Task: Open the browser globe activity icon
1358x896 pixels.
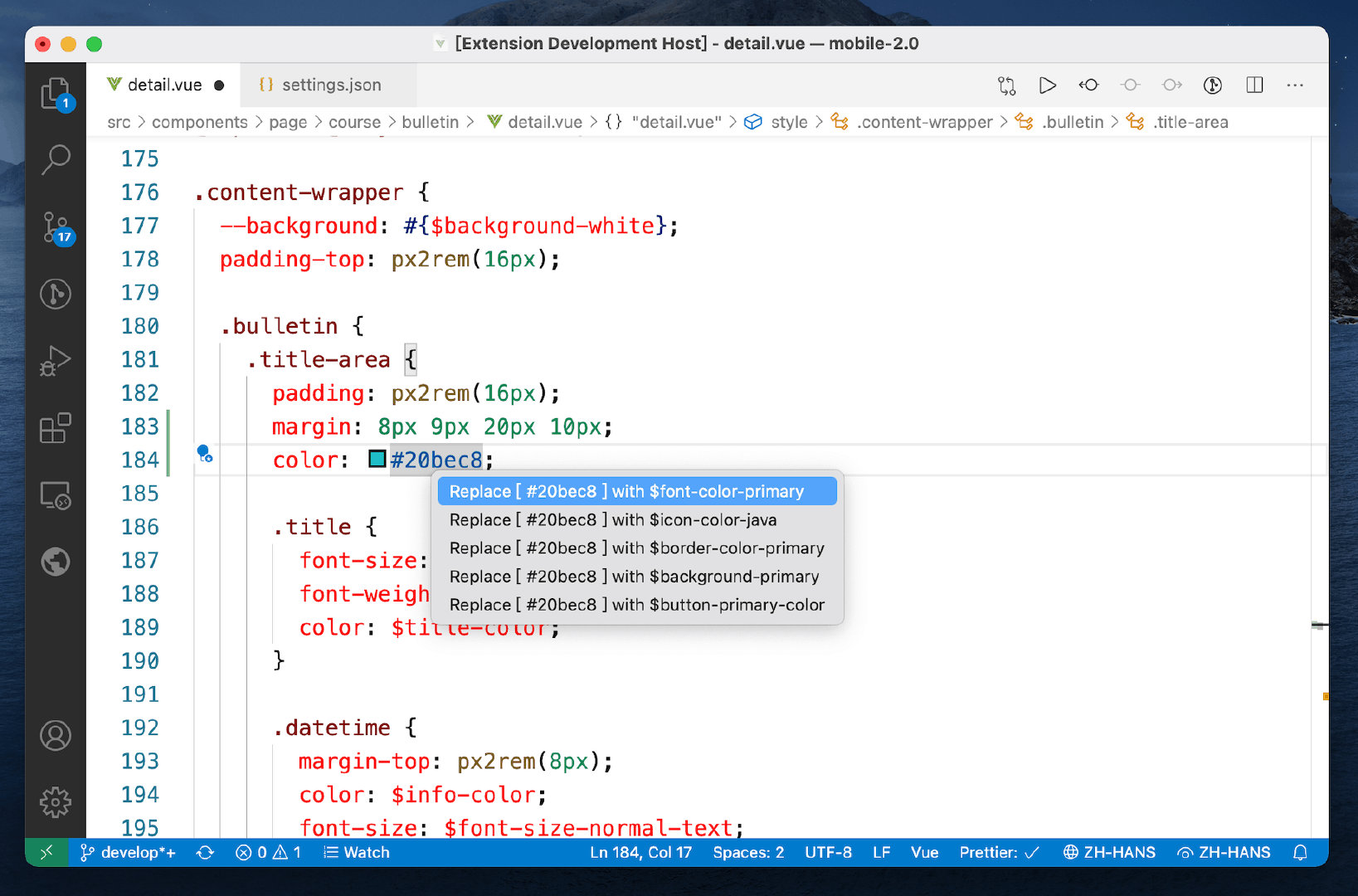Action: click(x=56, y=562)
